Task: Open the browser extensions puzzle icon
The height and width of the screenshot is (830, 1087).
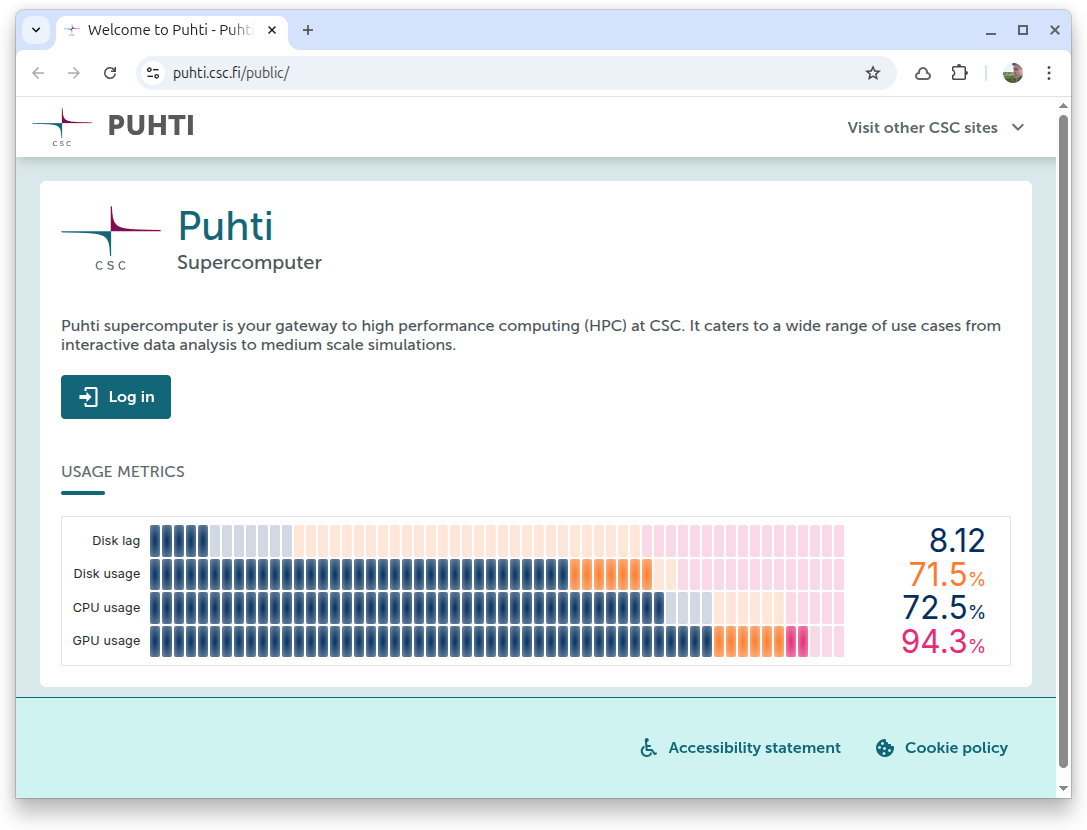Action: [x=959, y=73]
